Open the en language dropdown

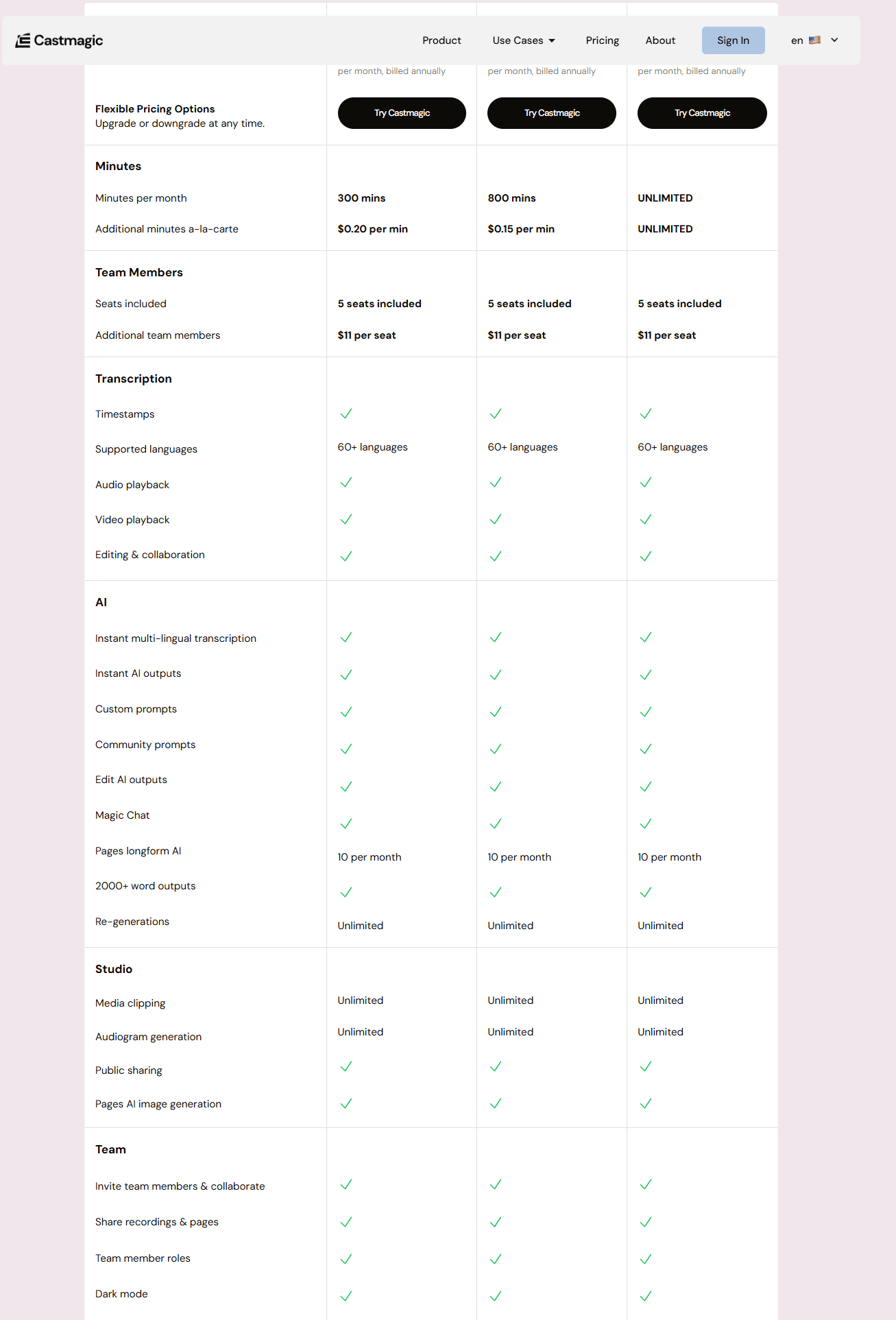797,40
